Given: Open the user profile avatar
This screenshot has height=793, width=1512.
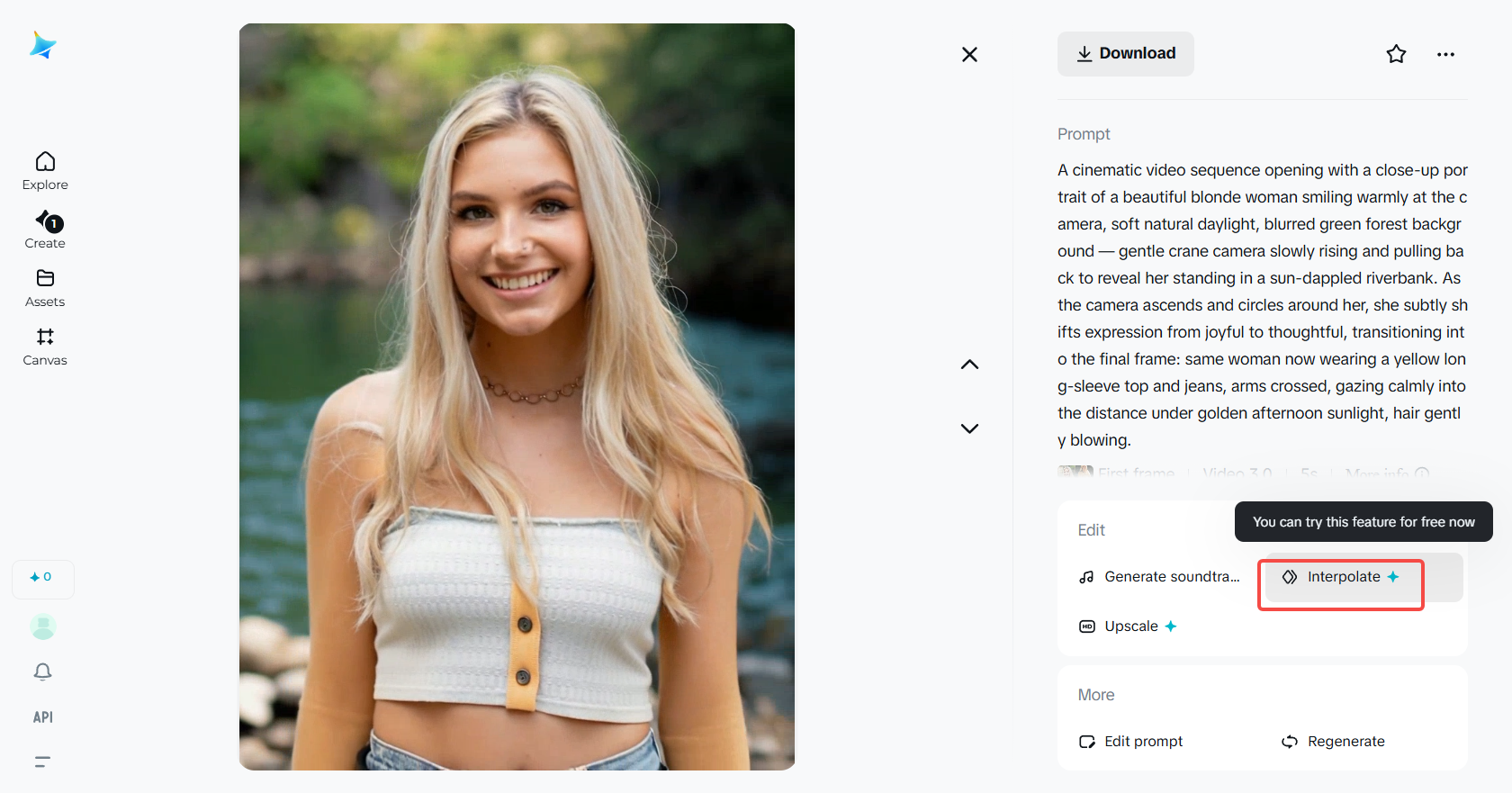Looking at the screenshot, I should coord(43,626).
